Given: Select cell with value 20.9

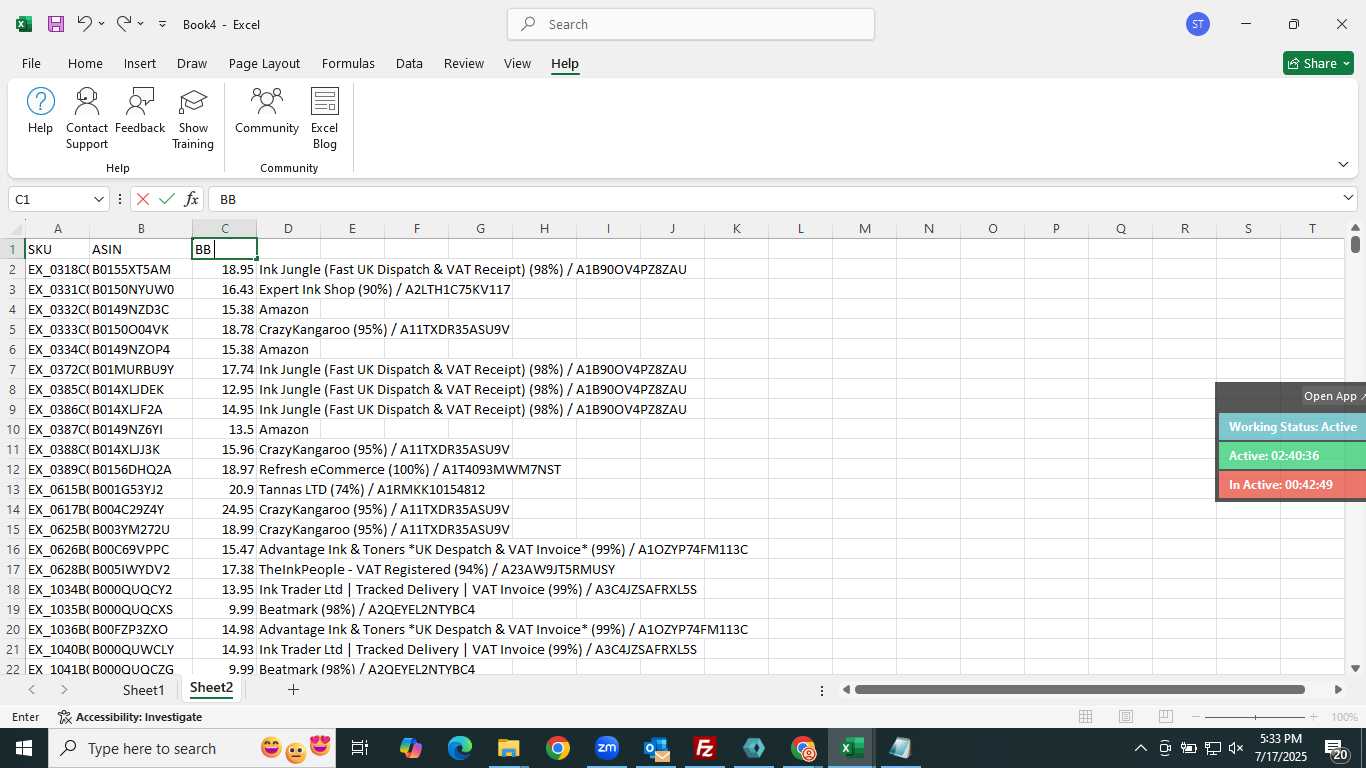Looking at the screenshot, I should (224, 489).
